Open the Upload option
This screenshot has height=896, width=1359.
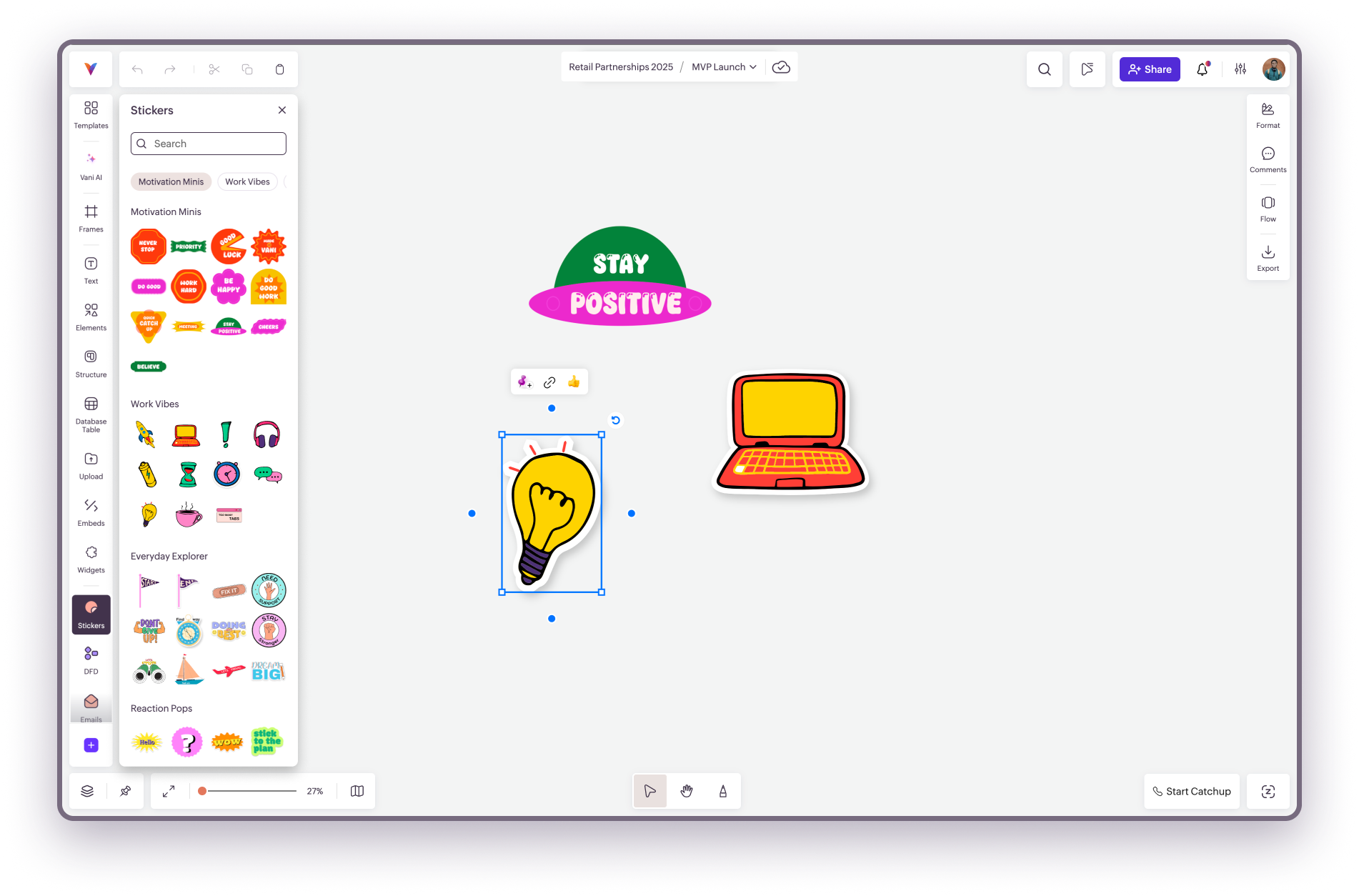(x=91, y=466)
